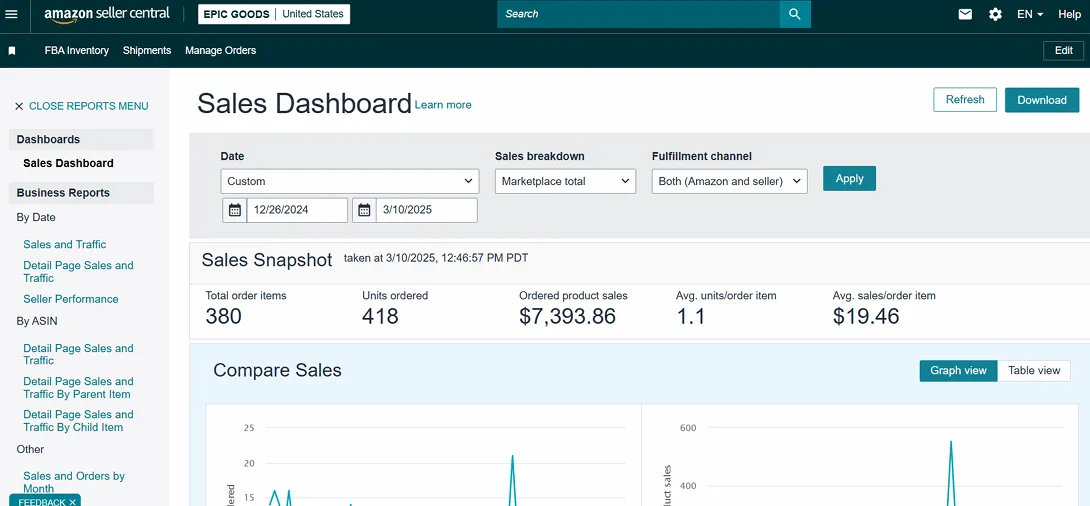The height and width of the screenshot is (506, 1090).
Task: Click the Units ordered value 418
Action: point(380,316)
